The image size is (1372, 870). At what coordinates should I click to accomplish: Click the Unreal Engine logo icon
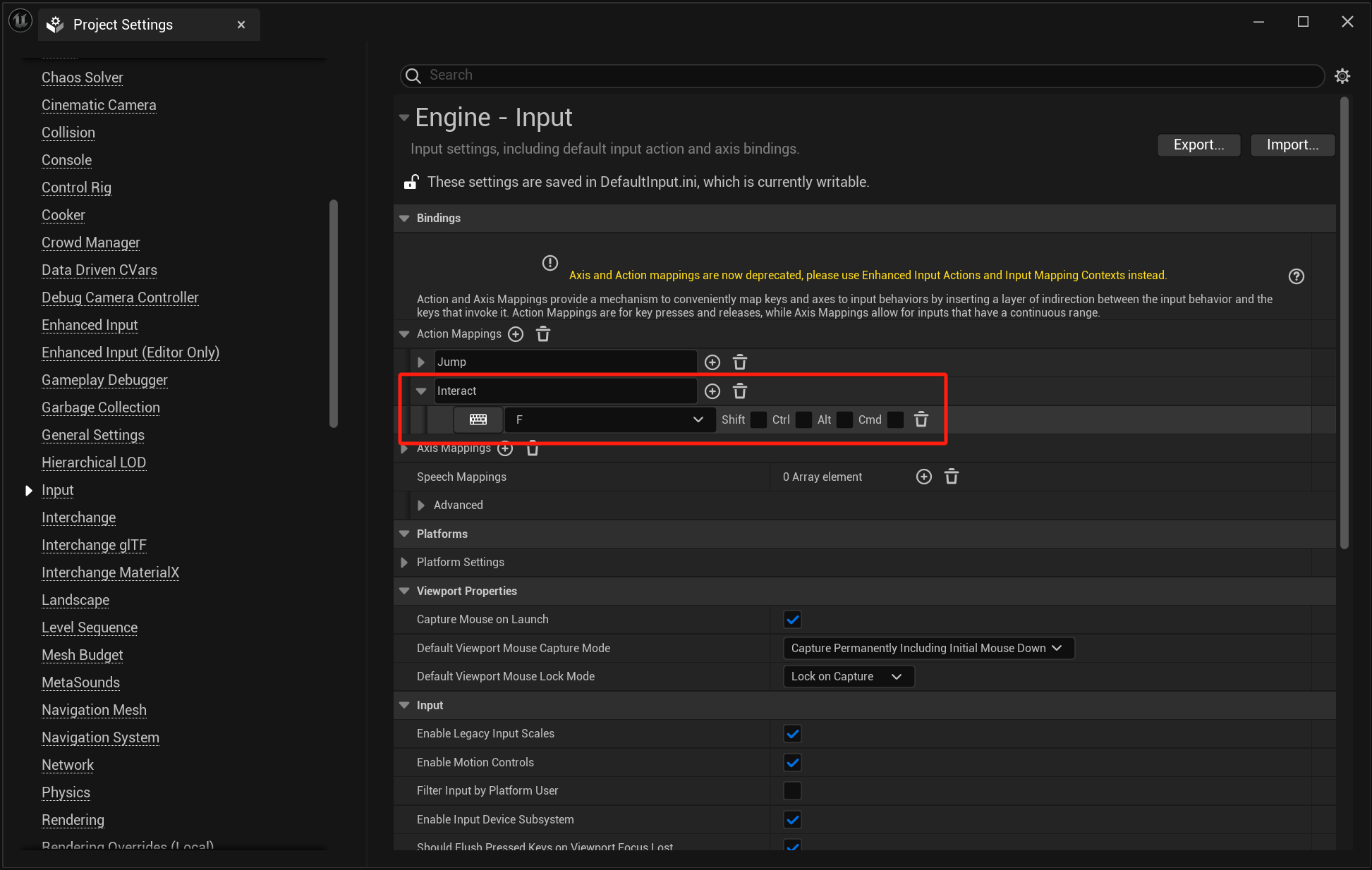tap(20, 21)
